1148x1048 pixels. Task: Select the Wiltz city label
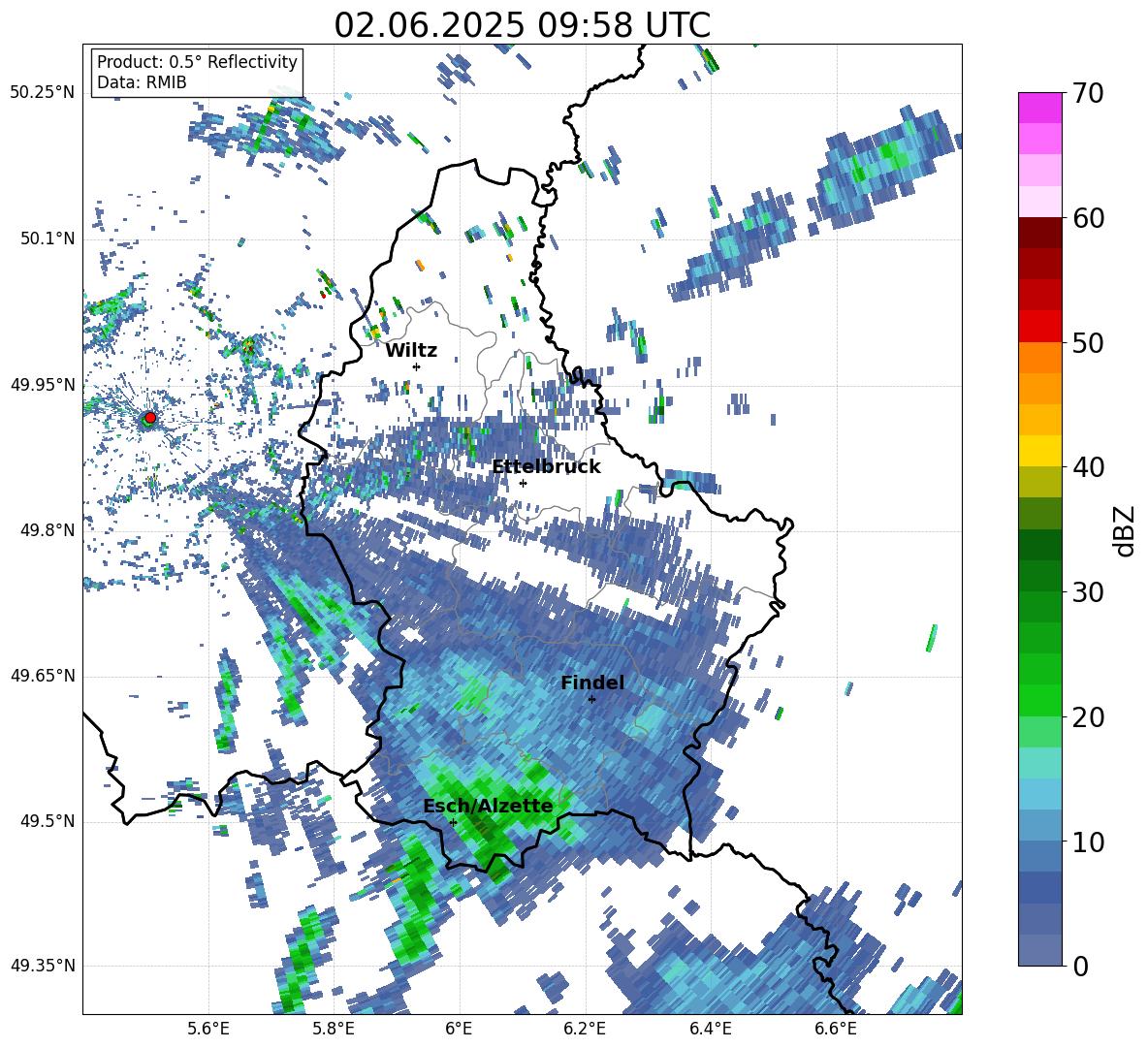[411, 351]
